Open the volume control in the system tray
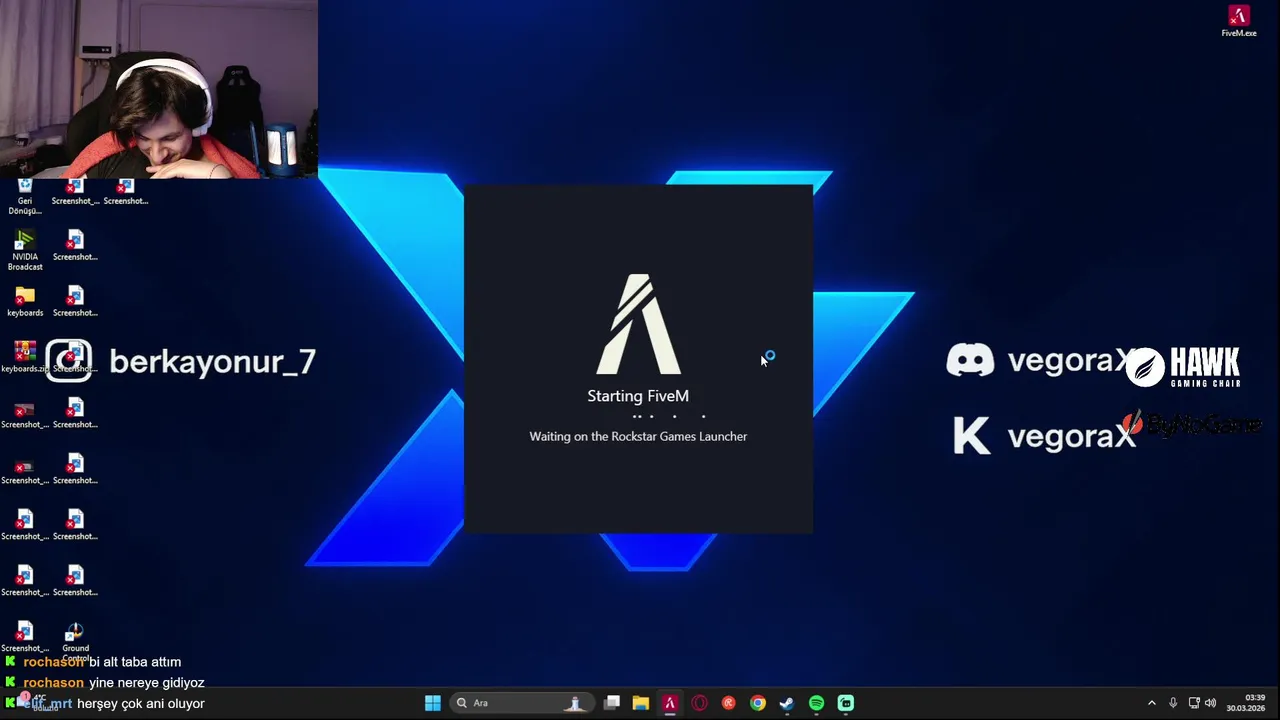This screenshot has width=1280, height=720. pyautogui.click(x=1211, y=703)
